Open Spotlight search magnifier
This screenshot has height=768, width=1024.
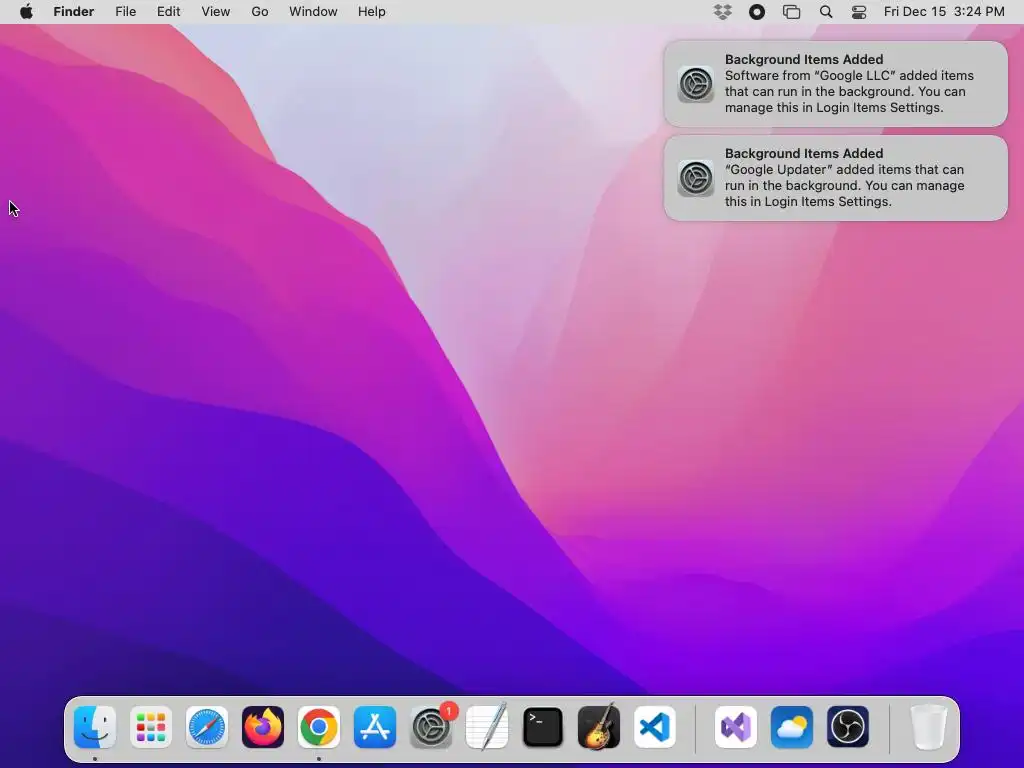(x=826, y=12)
